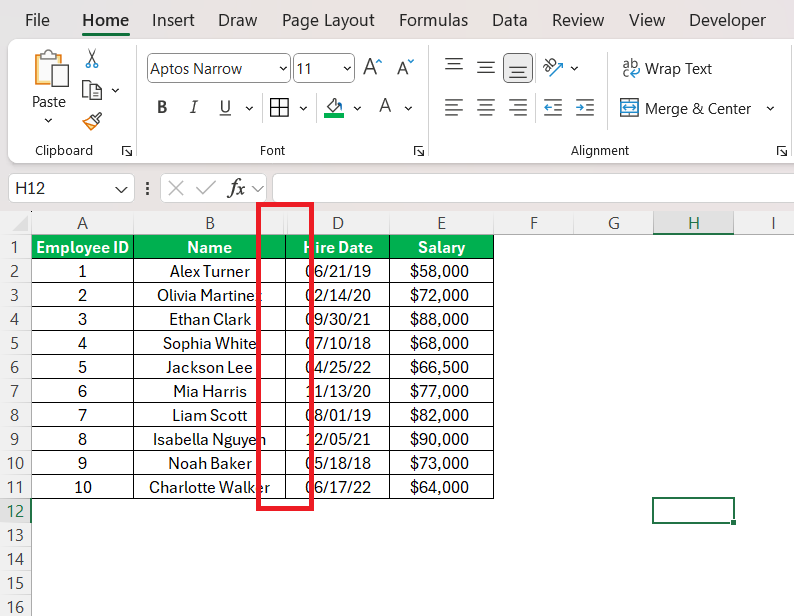Toggle italic formatting
This screenshot has width=794, height=616.
point(193,107)
